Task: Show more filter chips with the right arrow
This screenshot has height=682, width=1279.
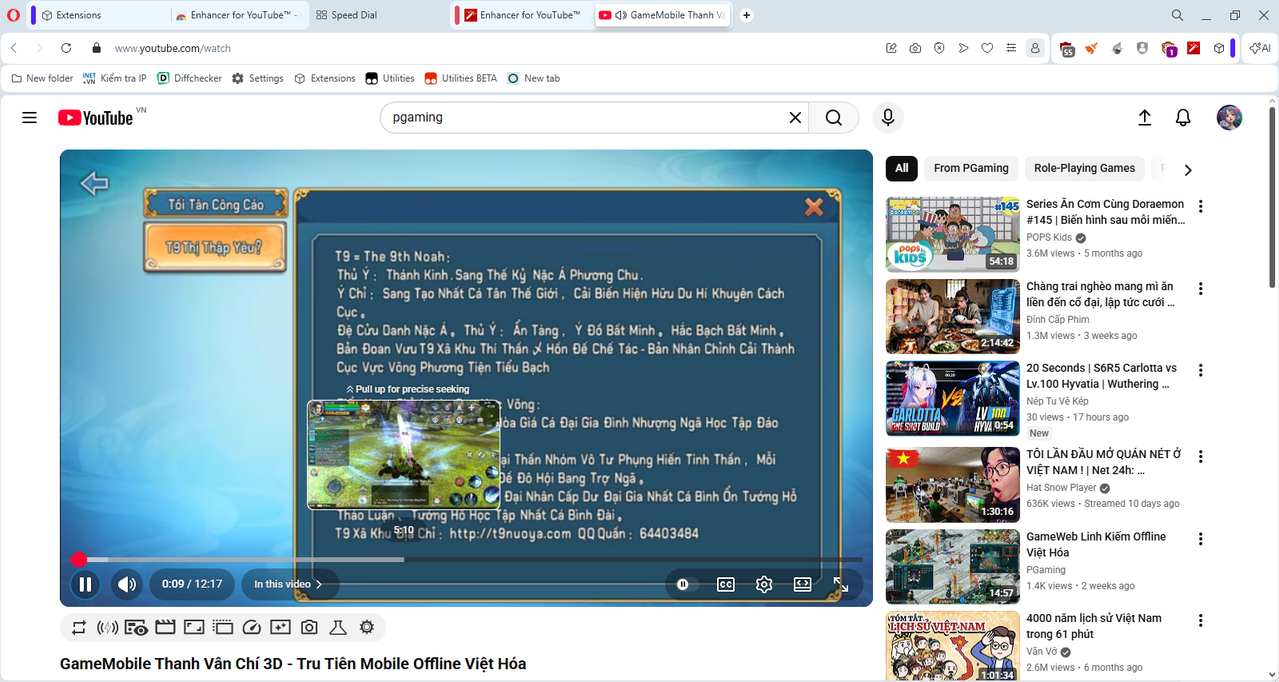Action: coord(1188,169)
